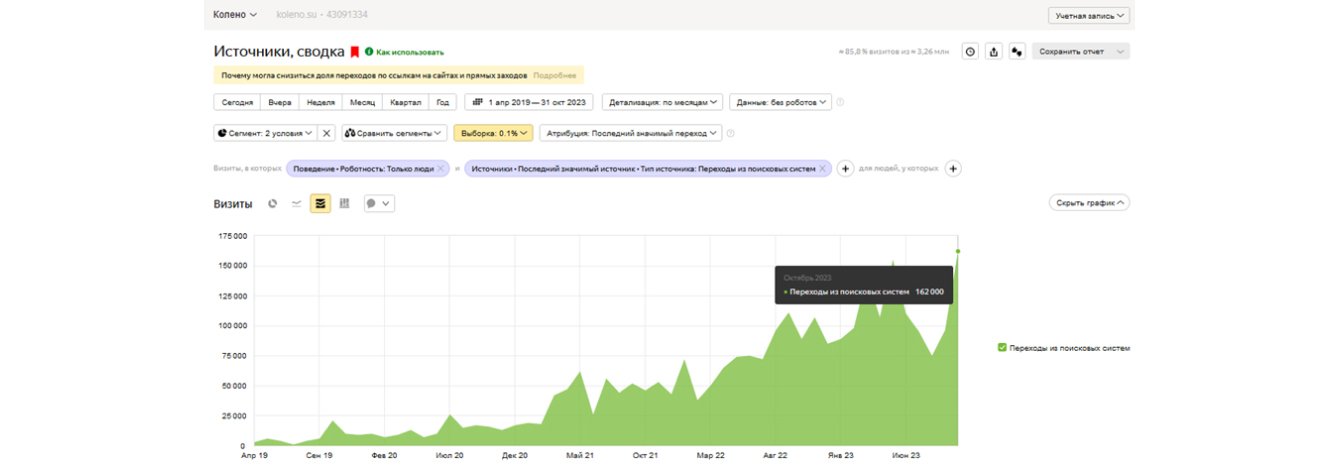Remove the 'Переходы из поисковых систем' filter chip

822,169
